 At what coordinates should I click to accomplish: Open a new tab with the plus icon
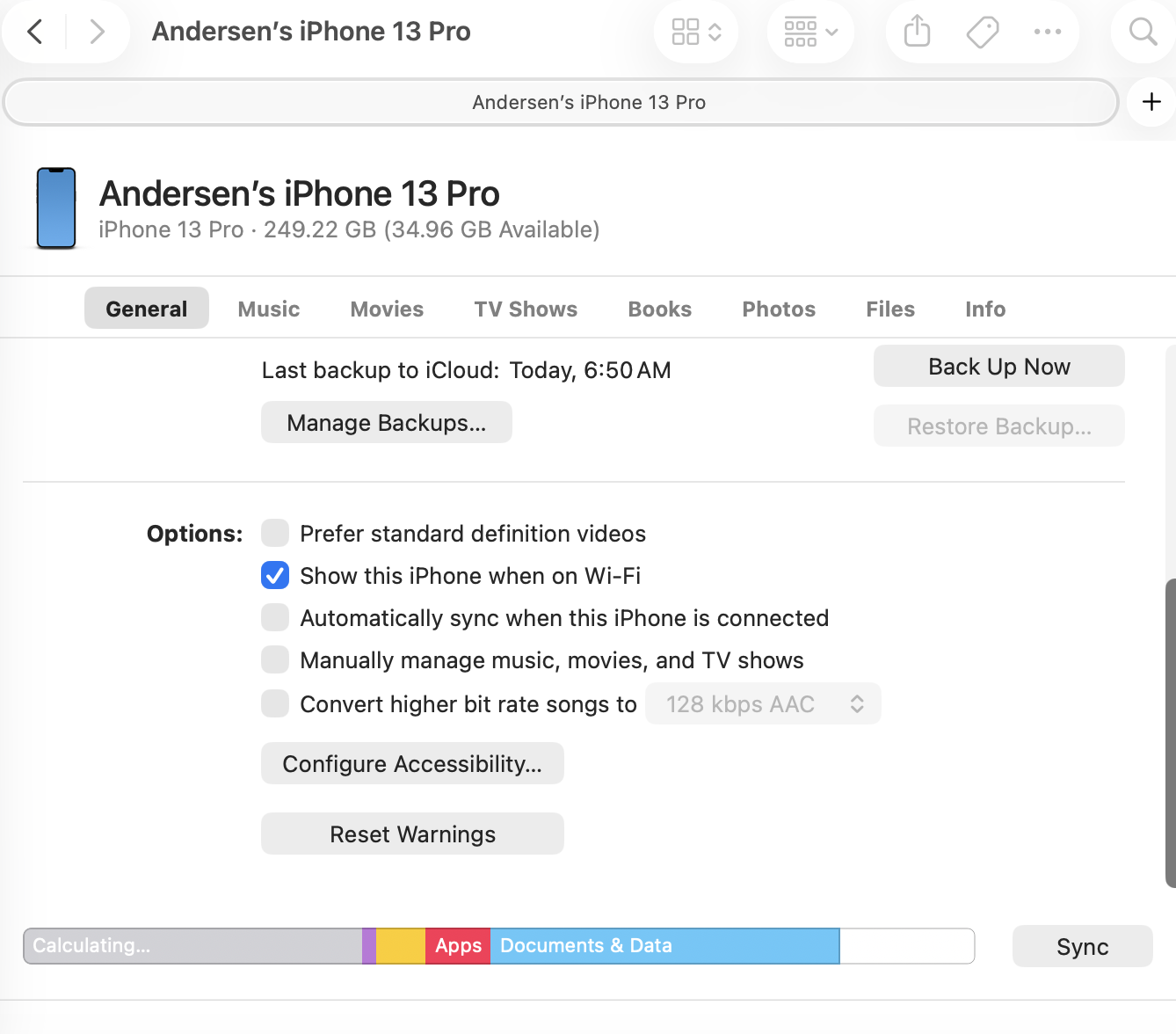tap(1151, 101)
